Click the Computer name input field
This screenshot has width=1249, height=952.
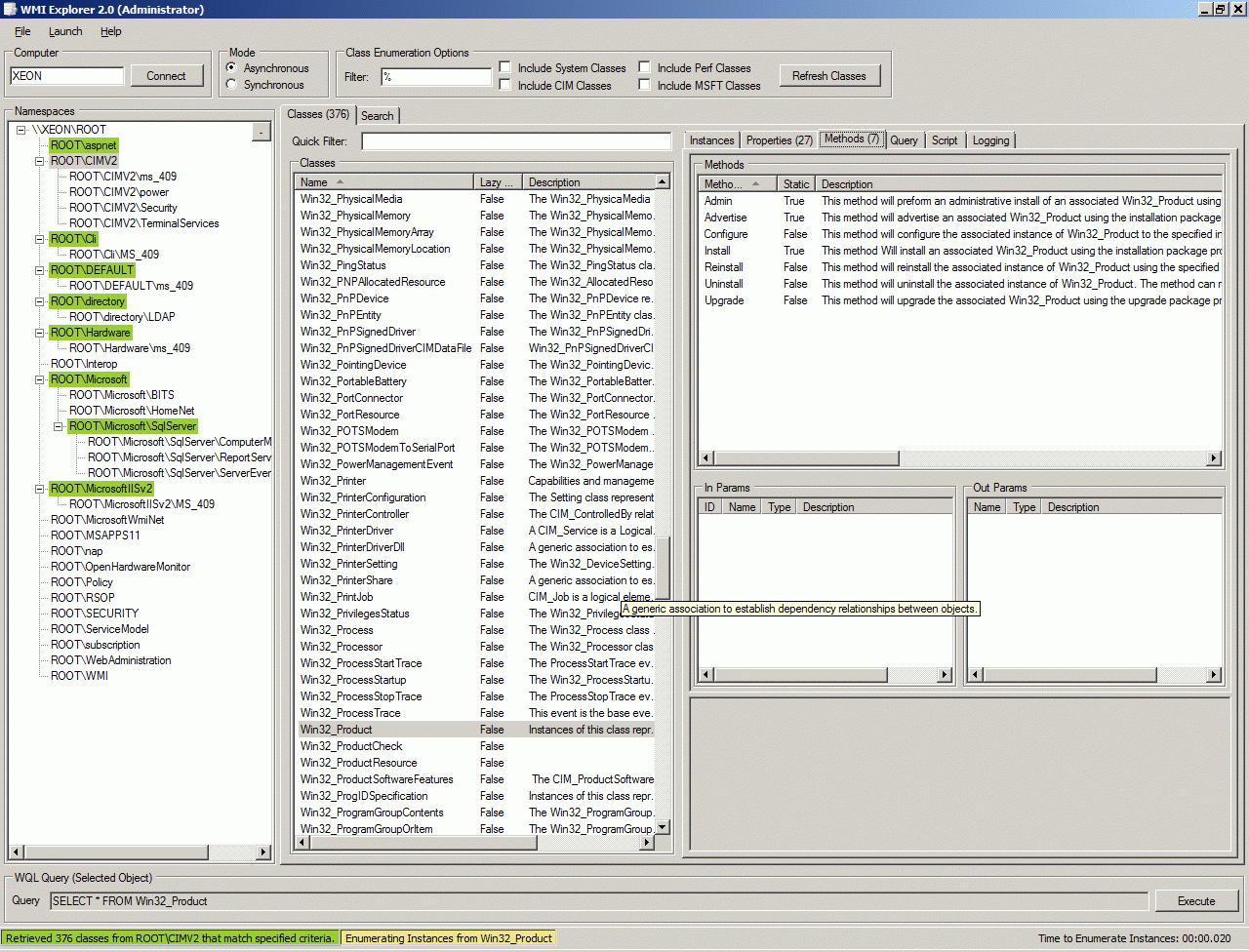[67, 76]
